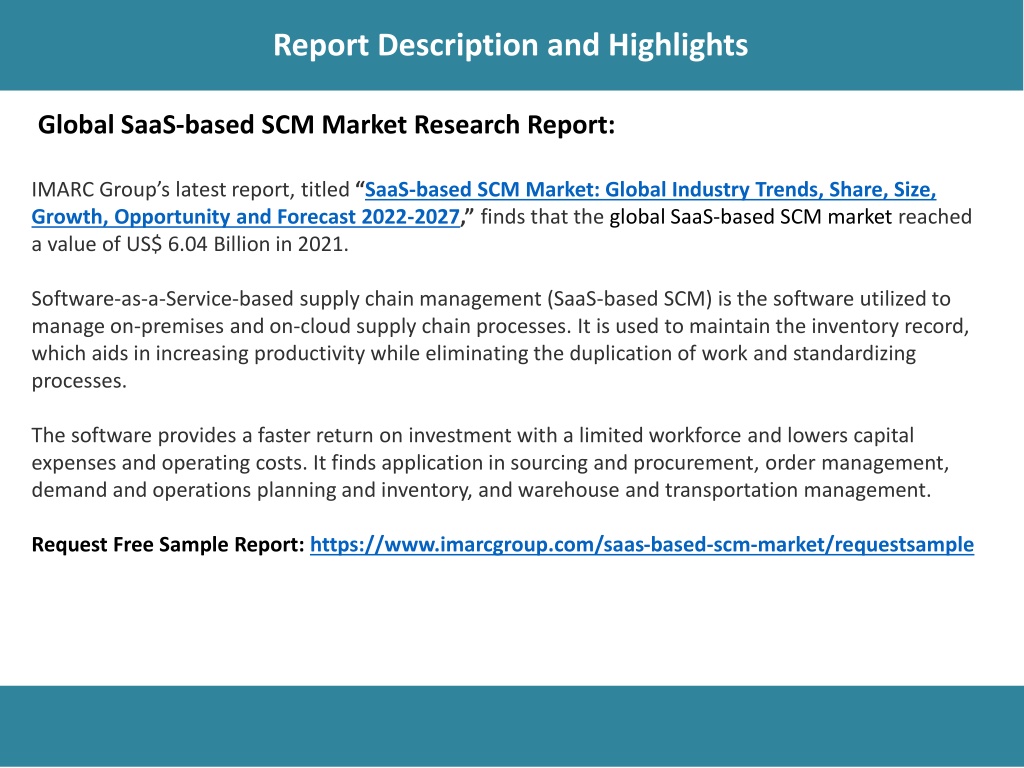
Task: Click 'IMARC Group's latest report, titled' text
Action: click(x=191, y=190)
